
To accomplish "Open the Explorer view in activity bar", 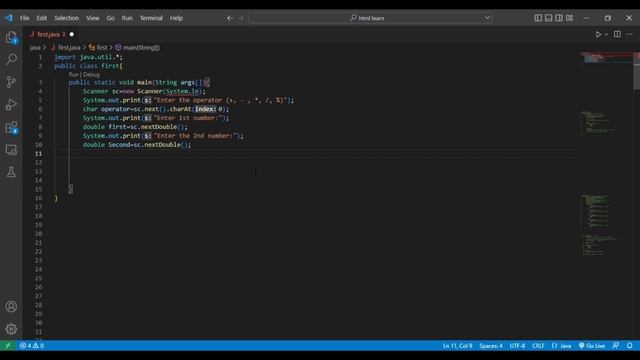I will point(11,38).
